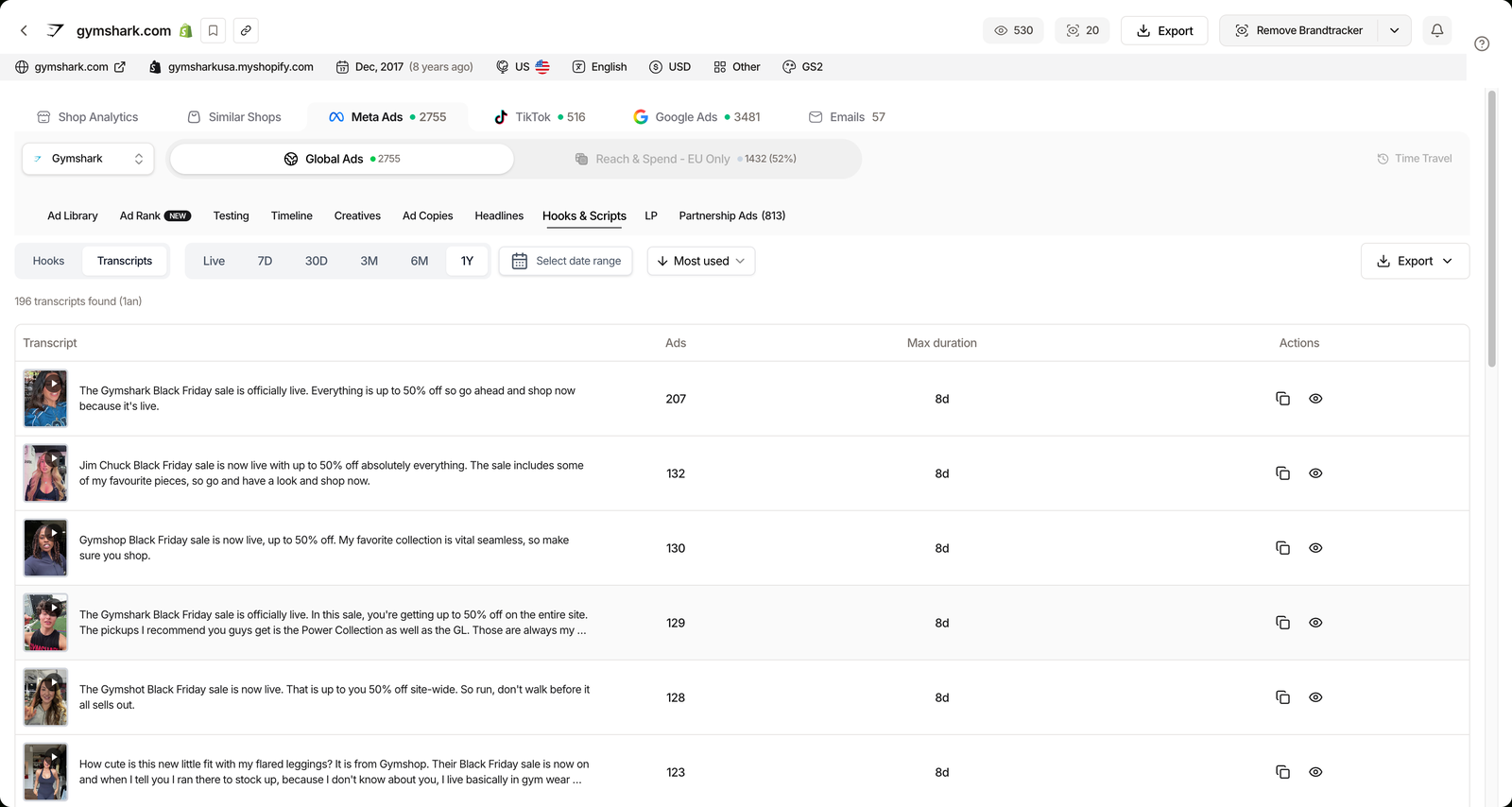
Task: Open the Shop Analytics tab
Action: 88,117
